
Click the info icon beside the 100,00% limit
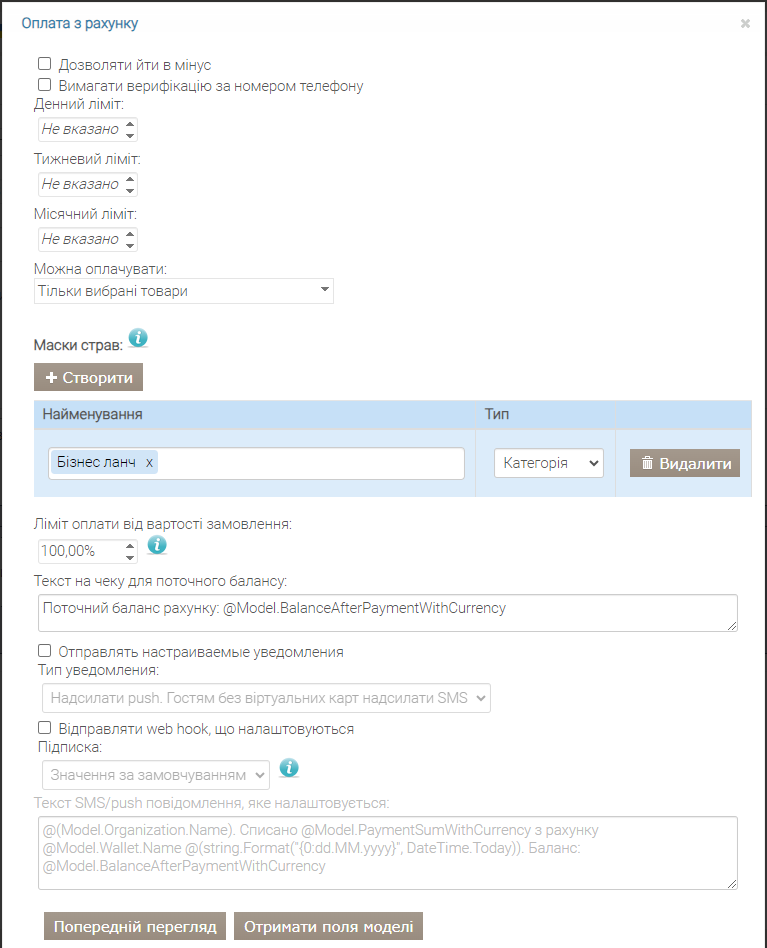[157, 545]
